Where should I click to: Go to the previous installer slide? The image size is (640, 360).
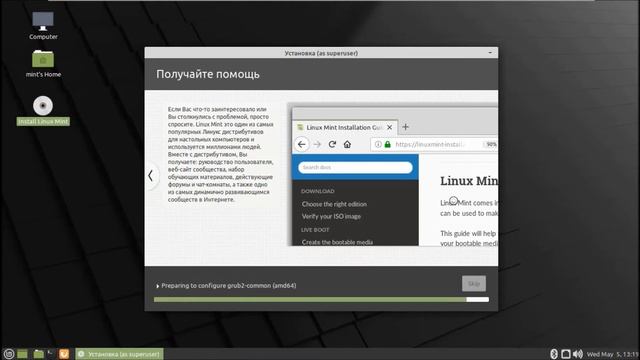pyautogui.click(x=151, y=176)
